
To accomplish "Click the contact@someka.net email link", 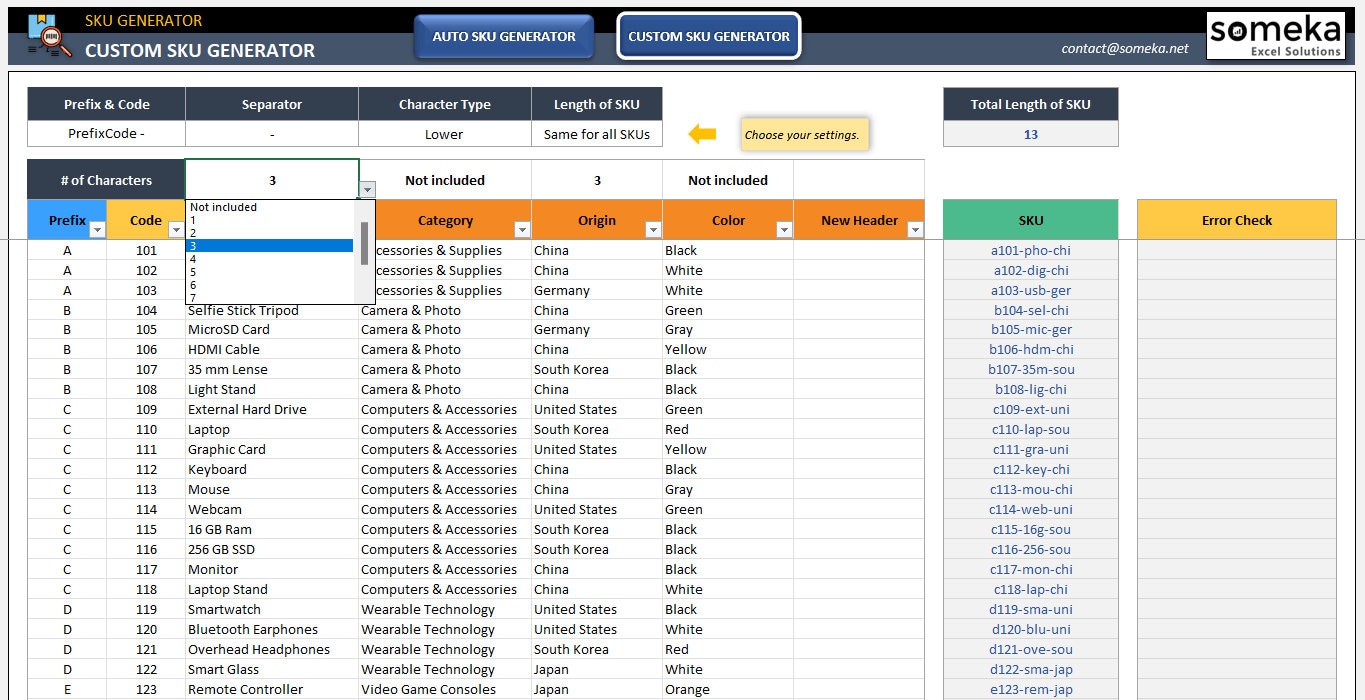I will [1124, 47].
